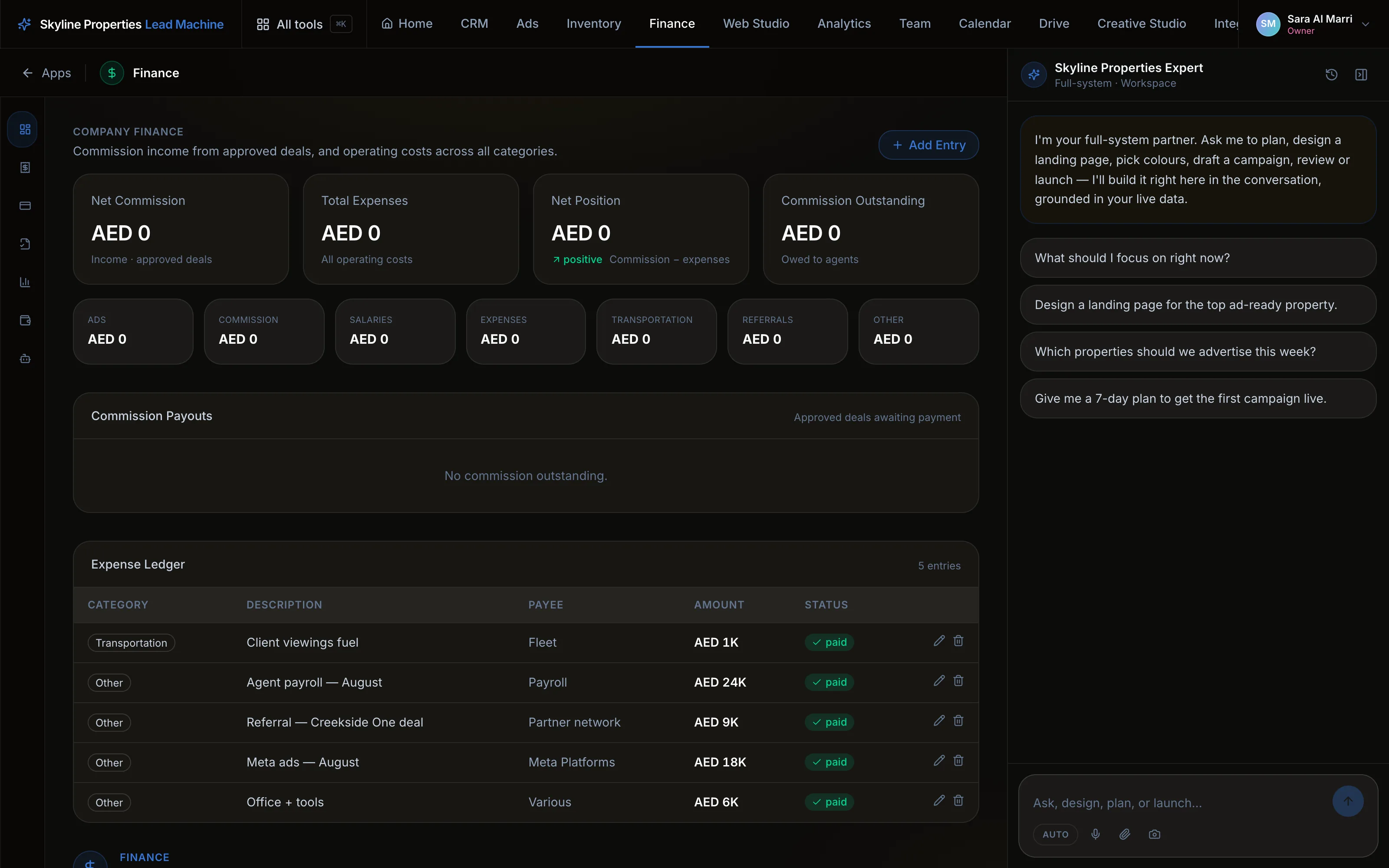Delete the Meta ads — August entry
This screenshot has height=868, width=1389.
958,761
